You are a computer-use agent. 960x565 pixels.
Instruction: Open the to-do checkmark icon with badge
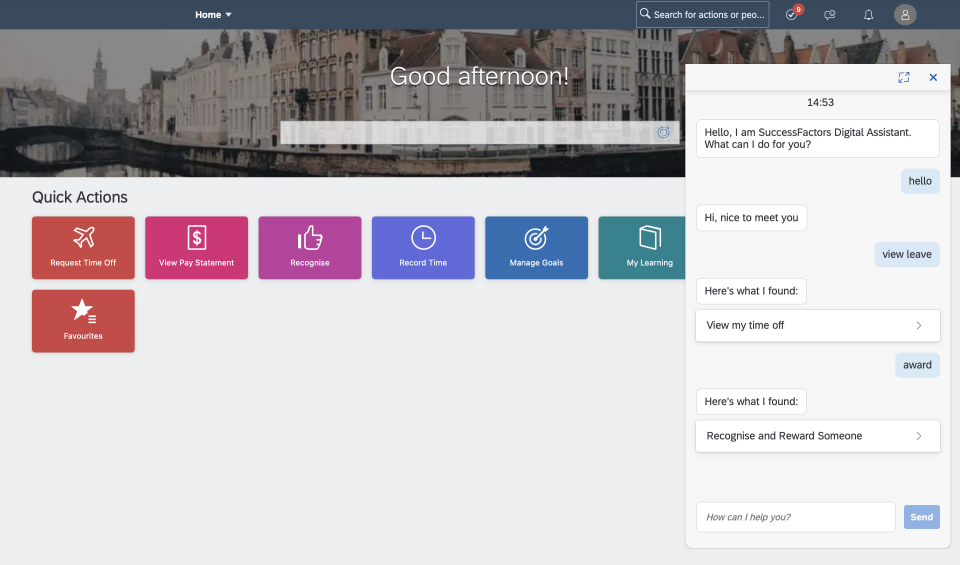pos(792,13)
